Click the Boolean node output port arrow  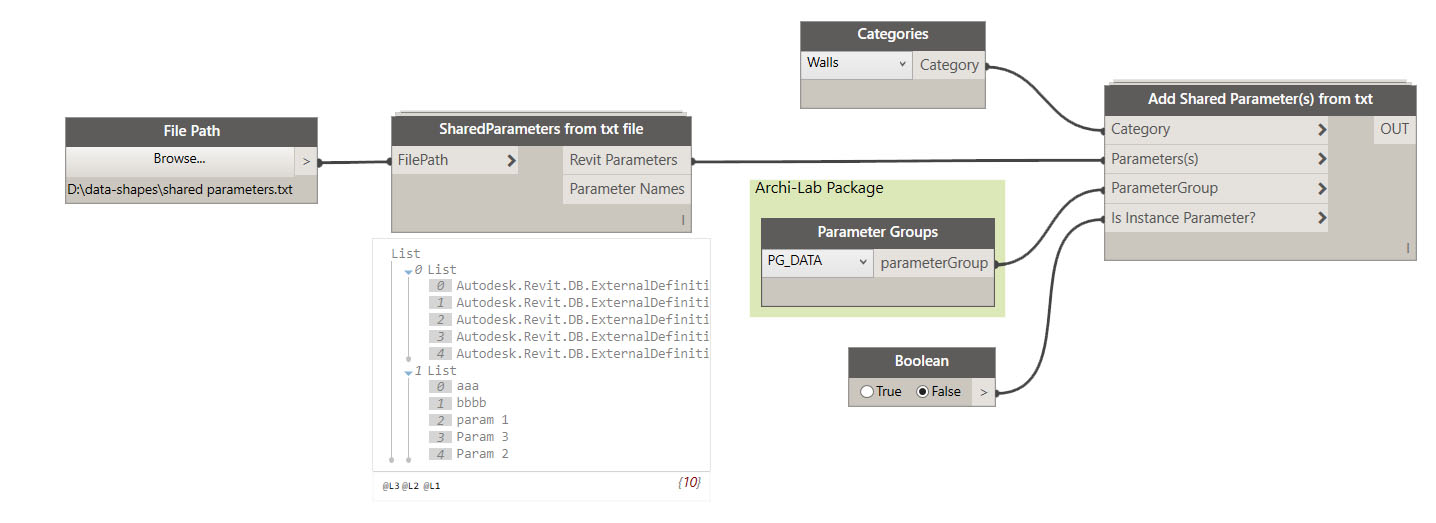pos(983,392)
